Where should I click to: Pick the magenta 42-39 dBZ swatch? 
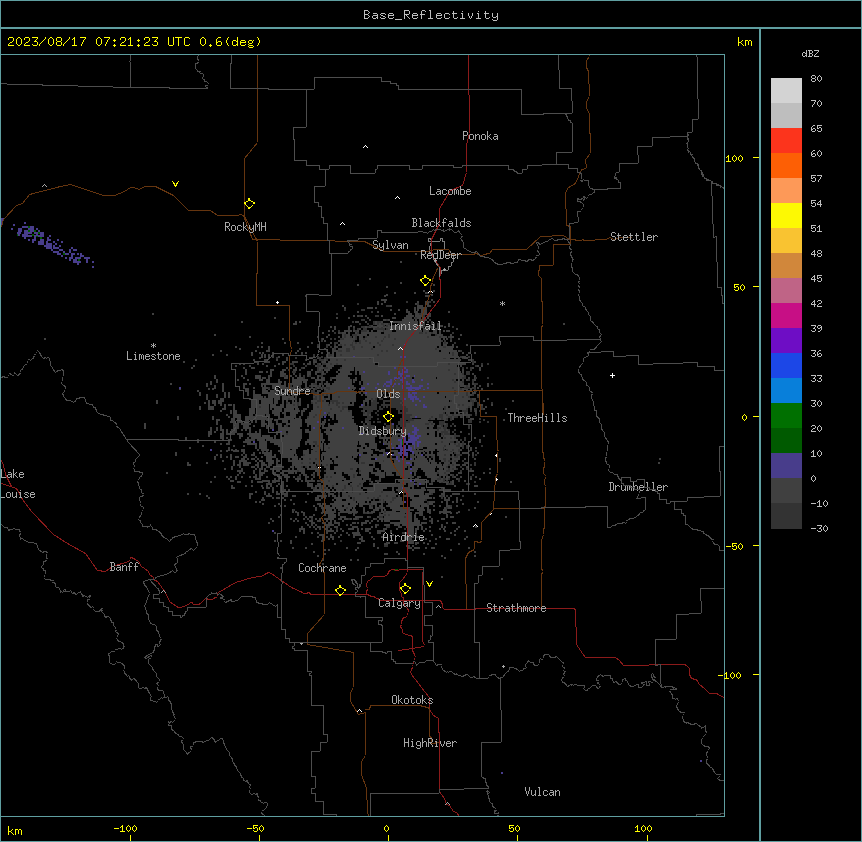pyautogui.click(x=786, y=315)
